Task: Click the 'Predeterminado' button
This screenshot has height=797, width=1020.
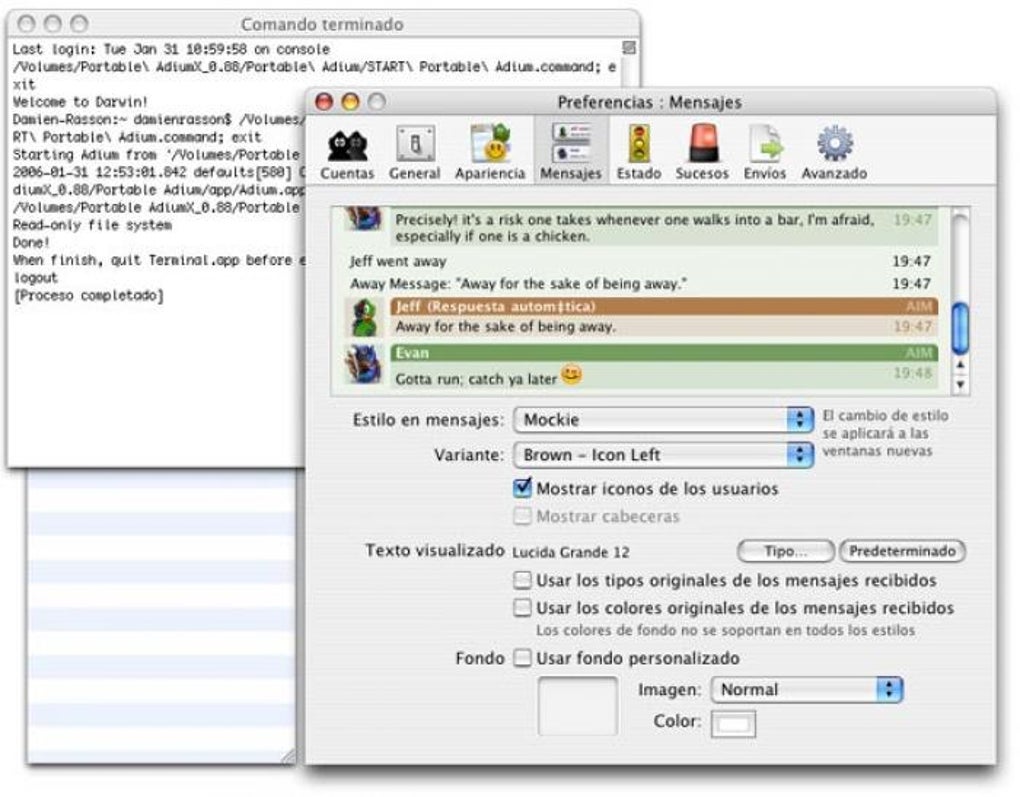Action: tap(902, 551)
